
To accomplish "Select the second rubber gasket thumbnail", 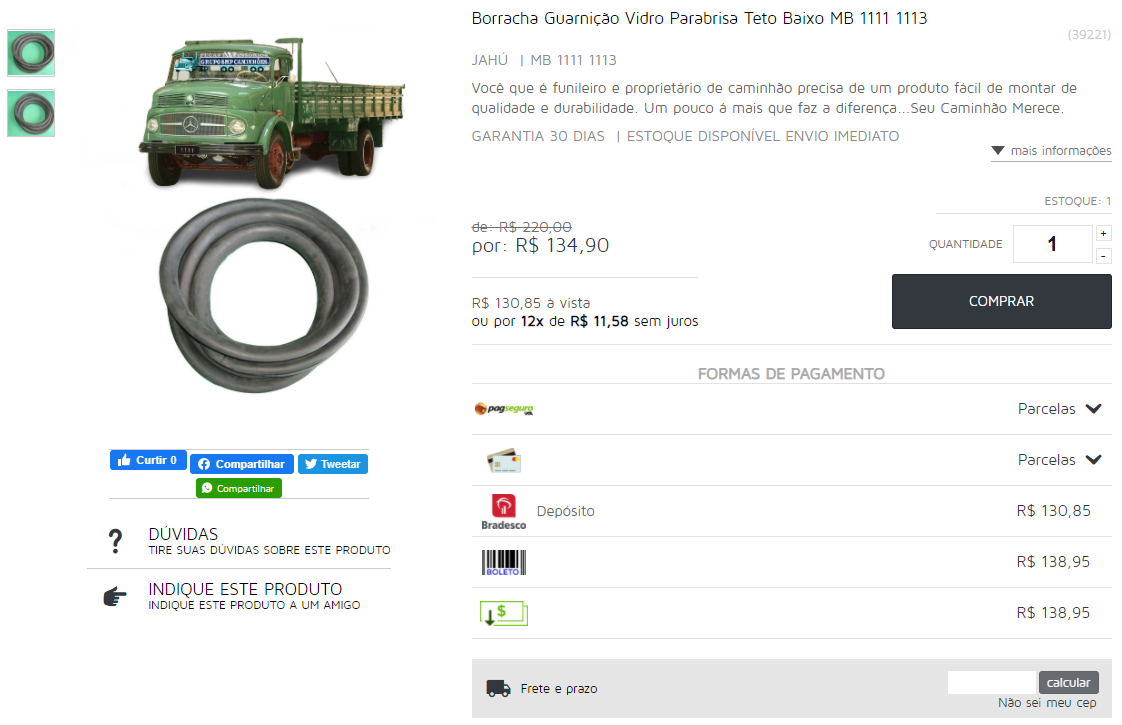I will (x=31, y=113).
